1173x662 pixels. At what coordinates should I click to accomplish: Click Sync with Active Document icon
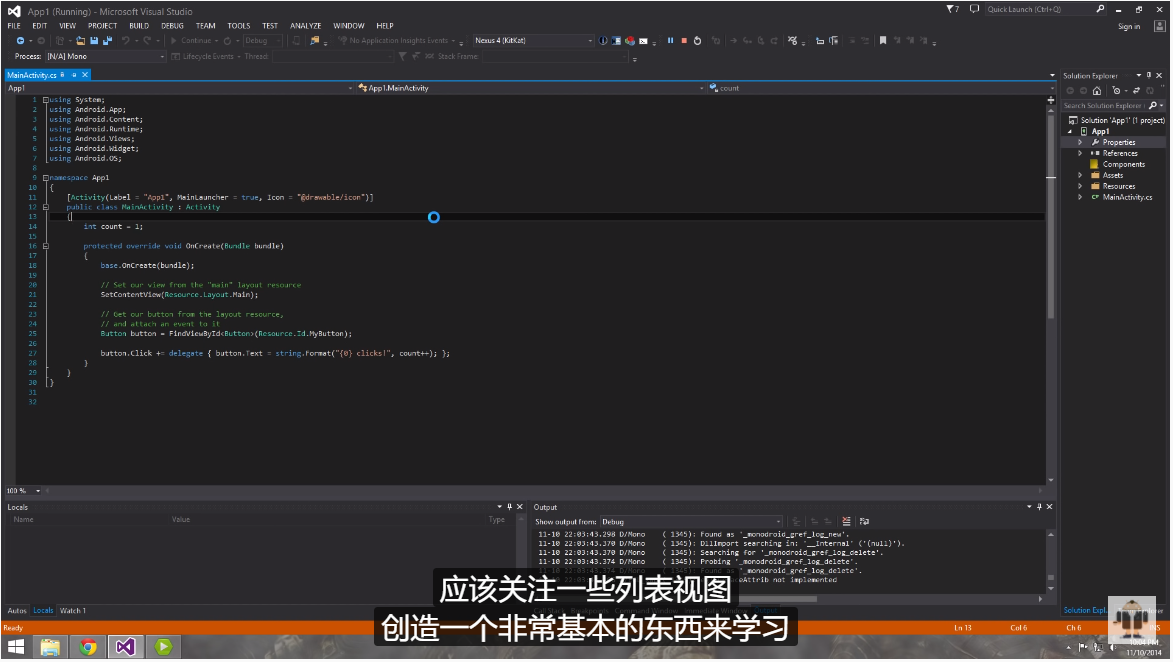(x=1136, y=91)
